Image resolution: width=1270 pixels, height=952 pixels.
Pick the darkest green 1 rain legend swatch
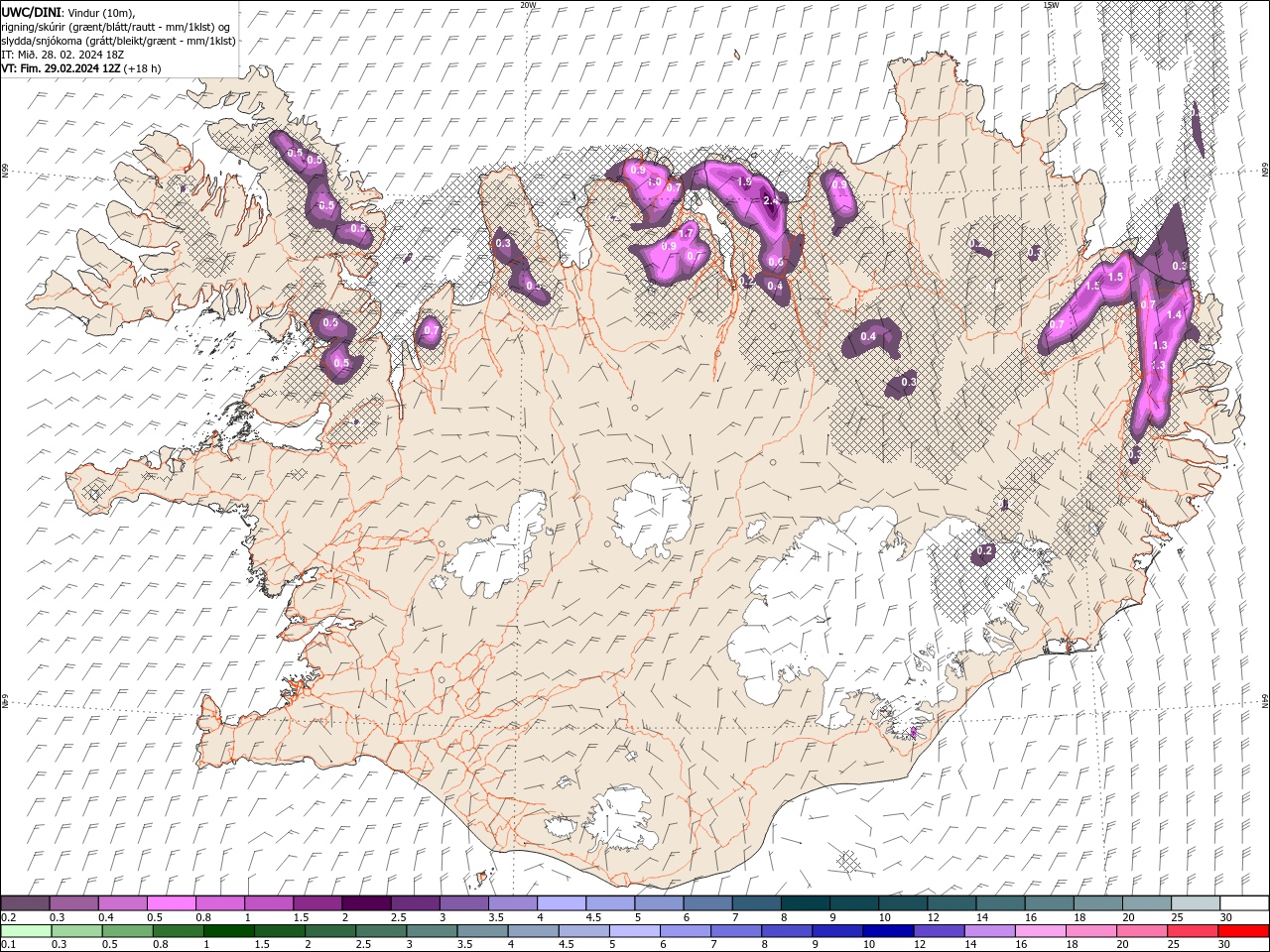(x=229, y=931)
